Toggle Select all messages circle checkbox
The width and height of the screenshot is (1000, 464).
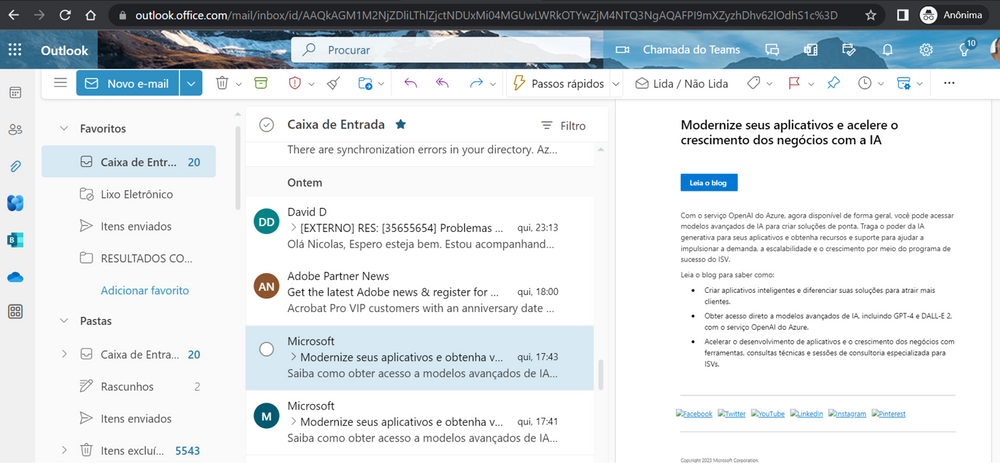click(267, 125)
